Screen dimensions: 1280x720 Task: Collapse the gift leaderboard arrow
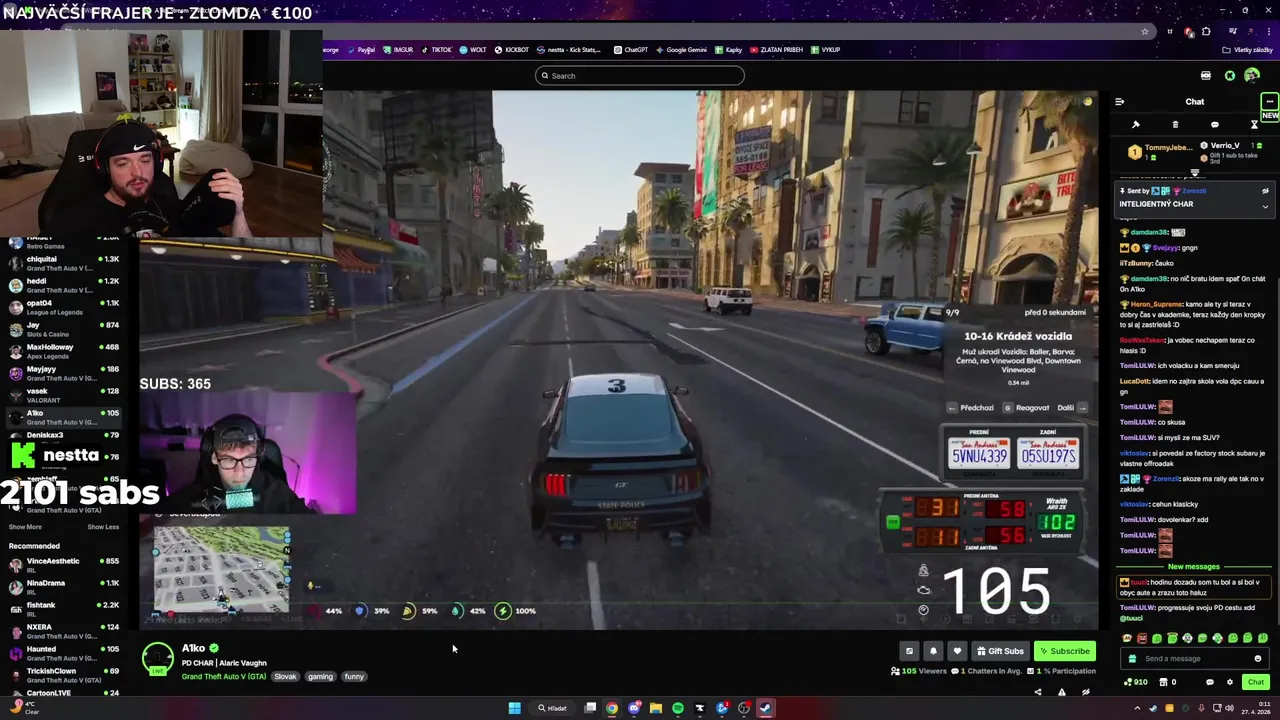(1194, 173)
